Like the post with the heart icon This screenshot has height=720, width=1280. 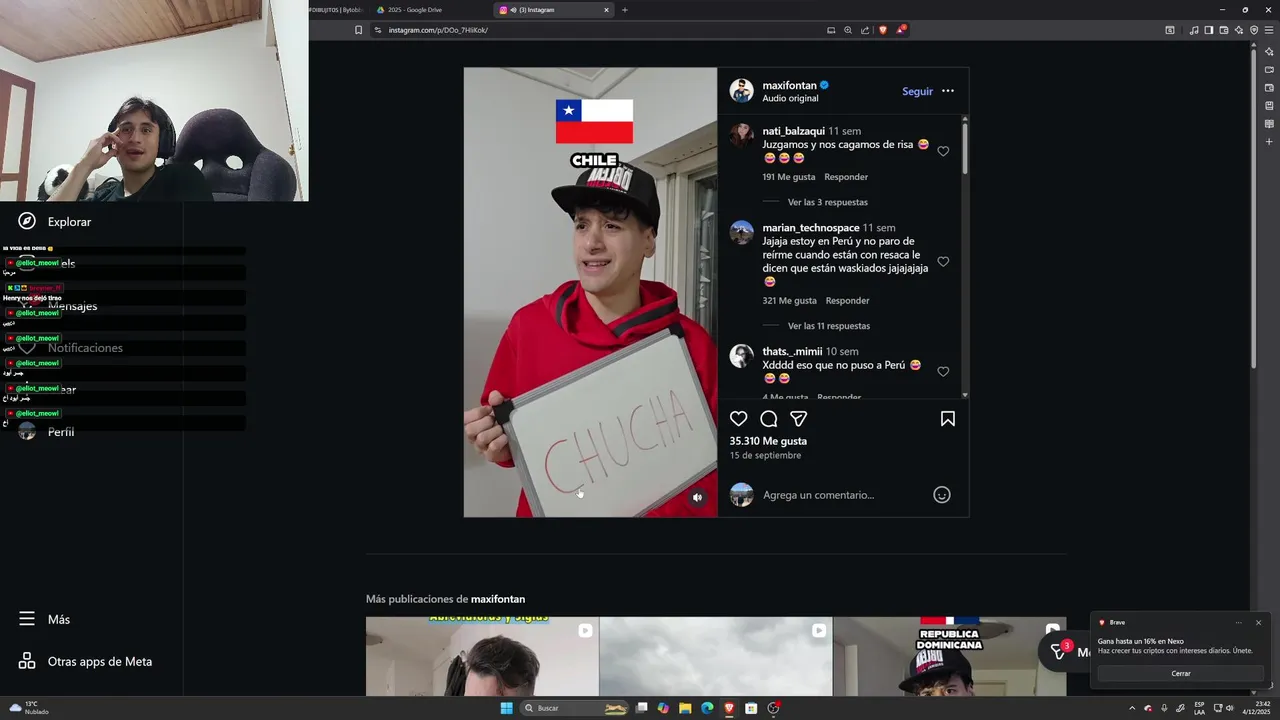tap(738, 419)
